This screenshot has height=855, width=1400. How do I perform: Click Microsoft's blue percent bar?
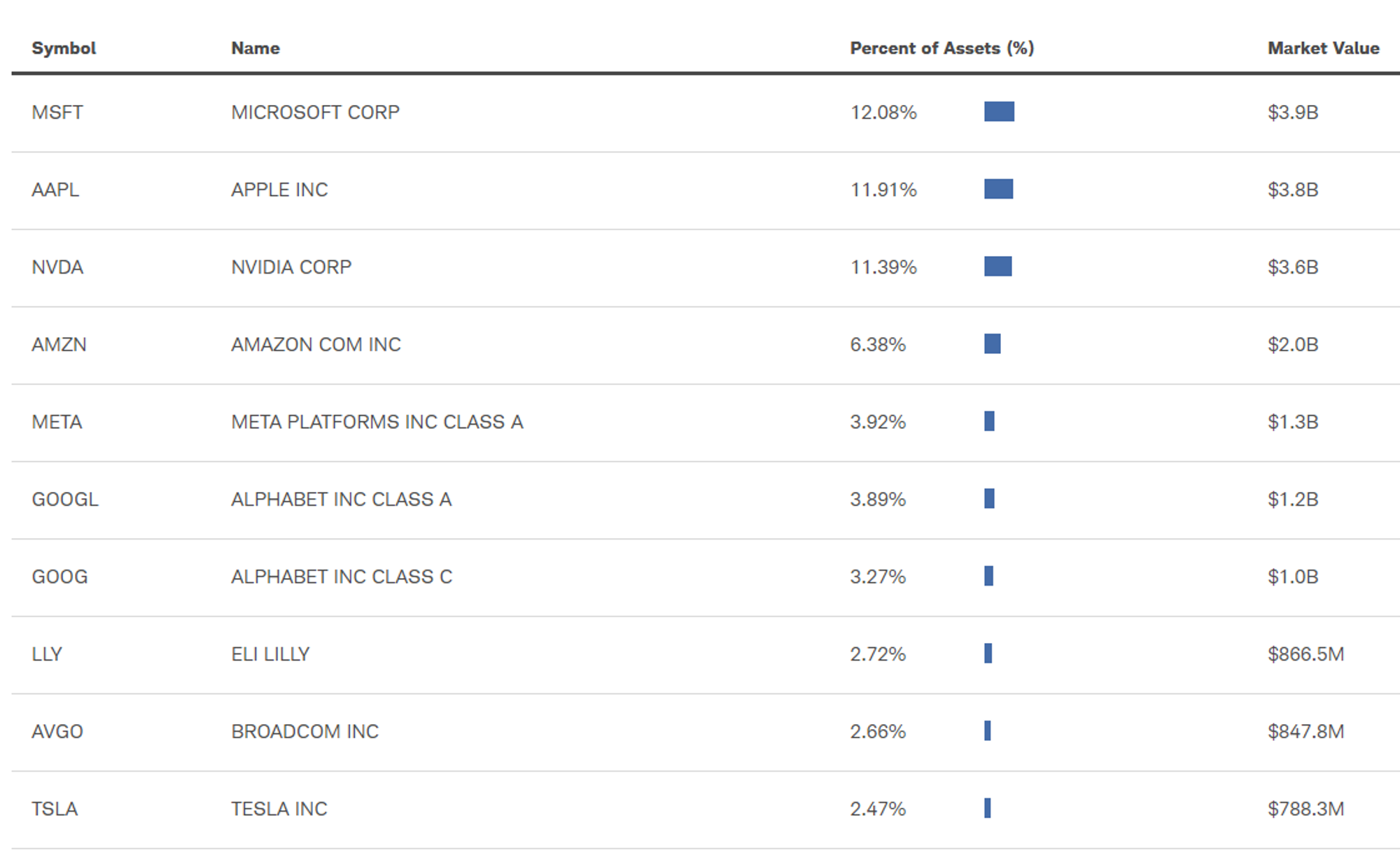999,111
